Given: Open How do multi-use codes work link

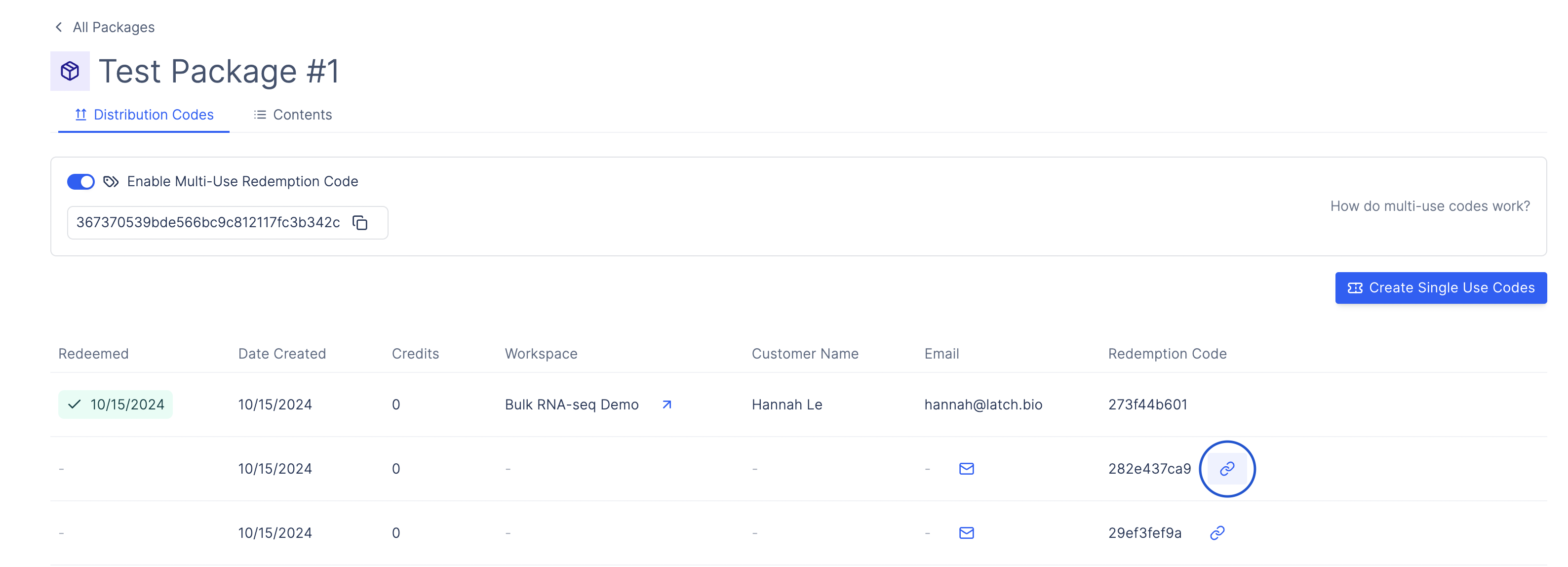Looking at the screenshot, I should (1429, 206).
